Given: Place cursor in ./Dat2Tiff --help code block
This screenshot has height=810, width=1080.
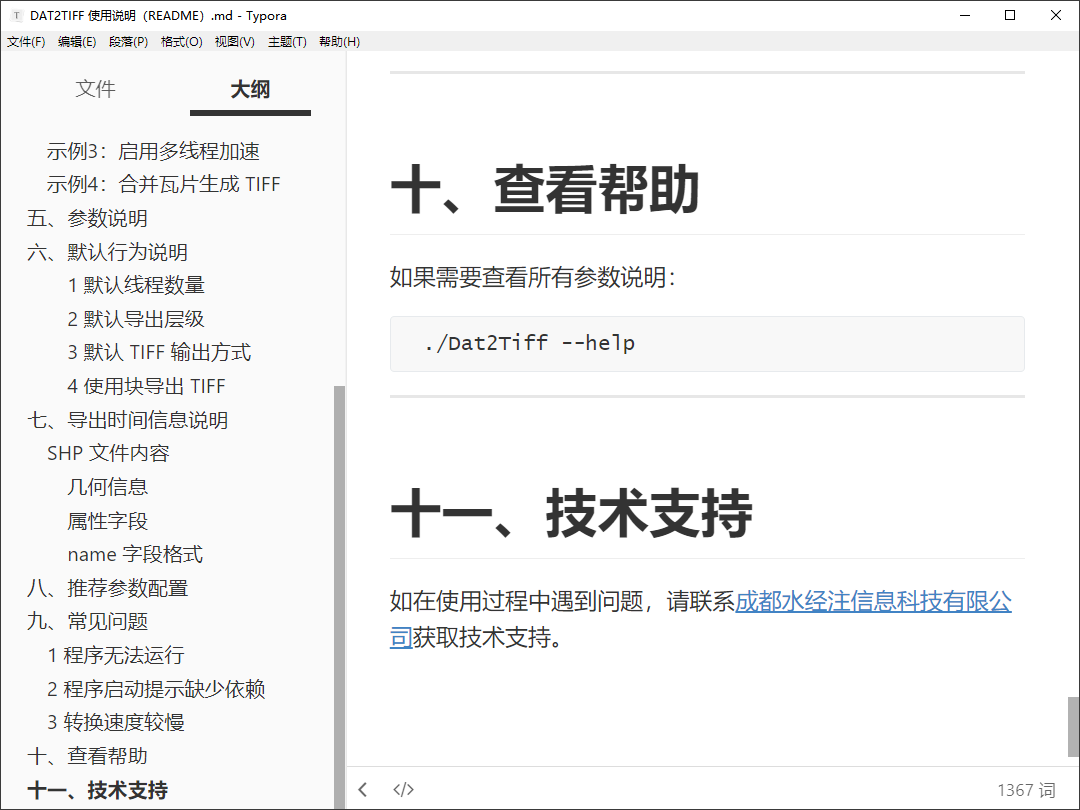Looking at the screenshot, I should [x=707, y=344].
